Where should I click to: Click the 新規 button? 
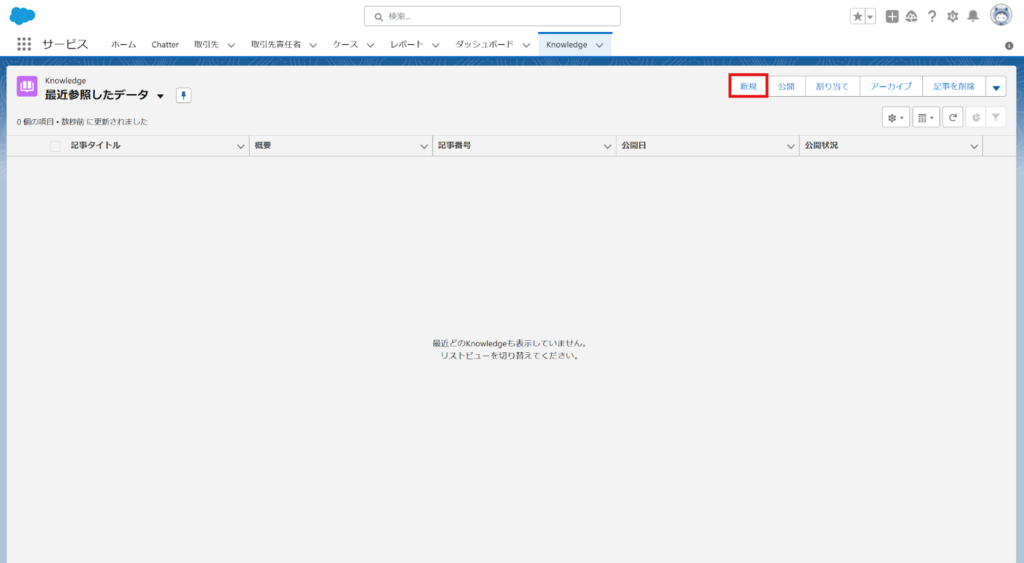coord(748,87)
